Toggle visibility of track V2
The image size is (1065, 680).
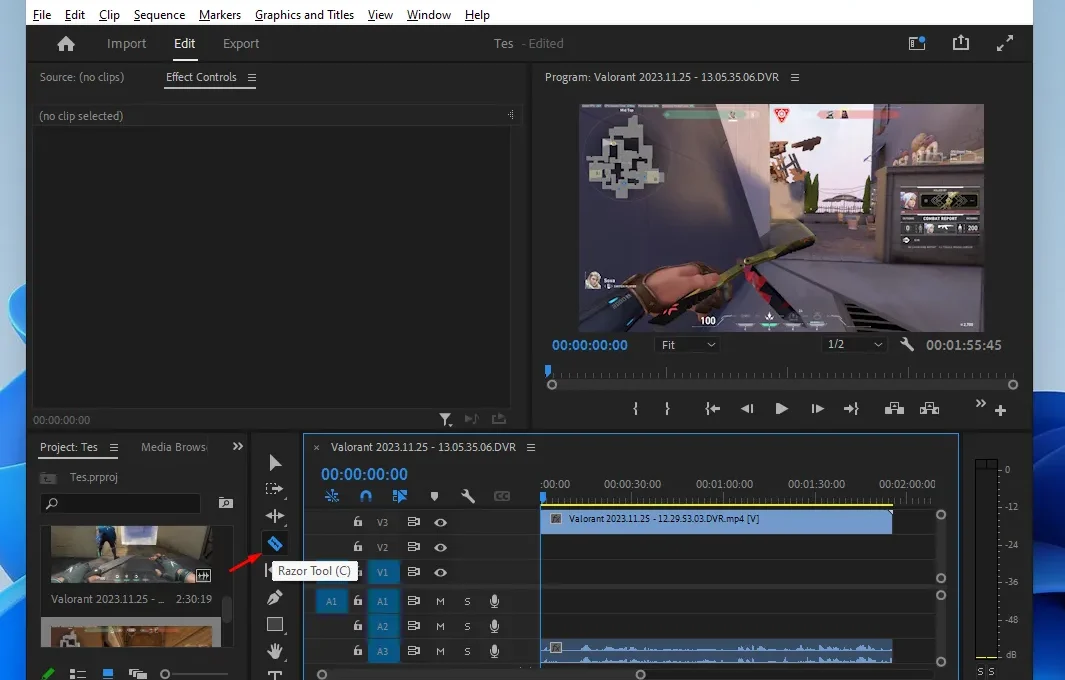click(x=440, y=548)
